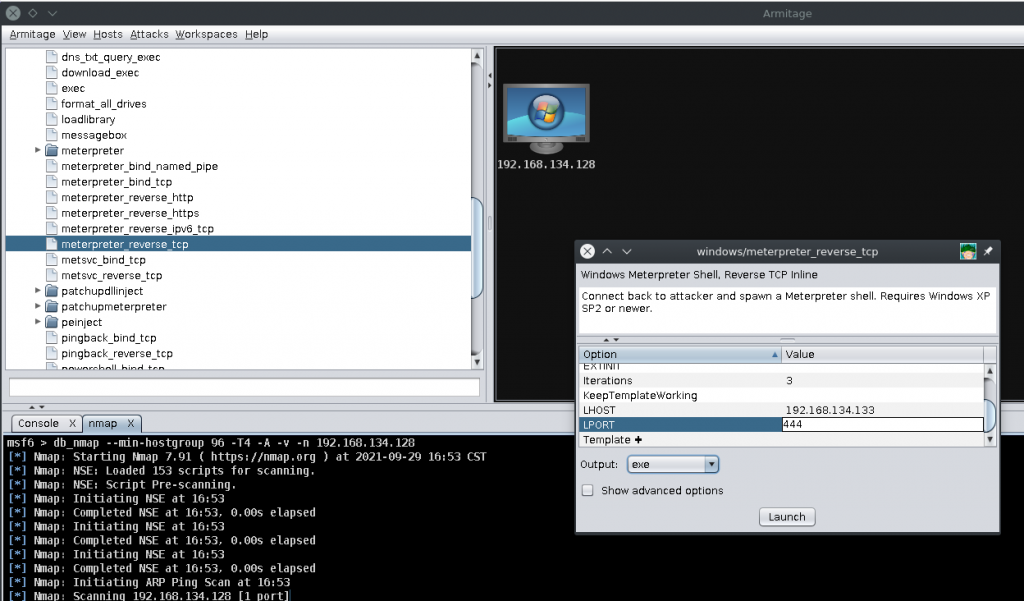Close the Console tab with its X

(x=72, y=423)
